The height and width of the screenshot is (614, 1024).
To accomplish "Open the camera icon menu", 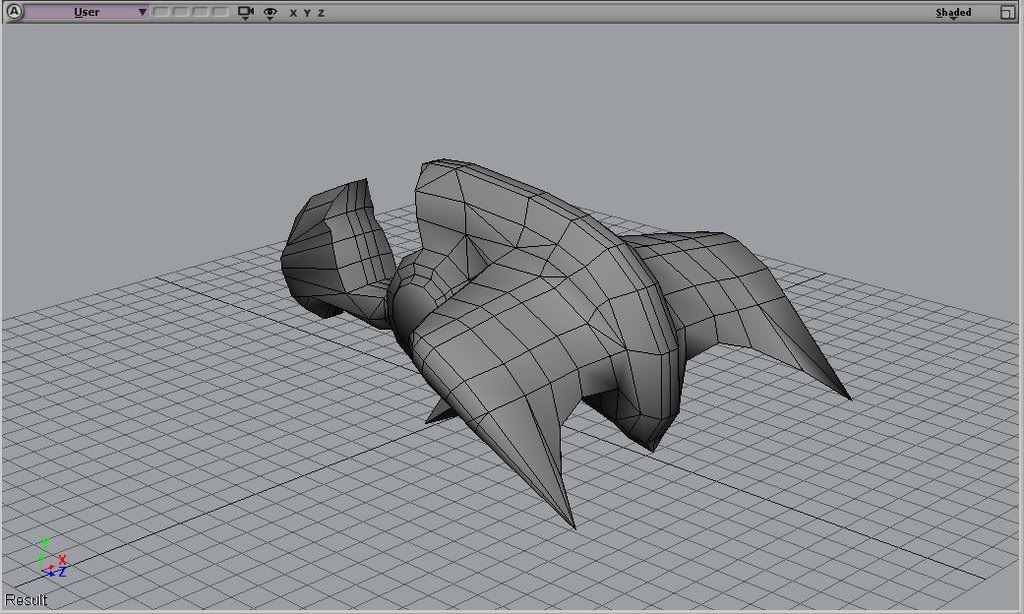I will pos(246,12).
